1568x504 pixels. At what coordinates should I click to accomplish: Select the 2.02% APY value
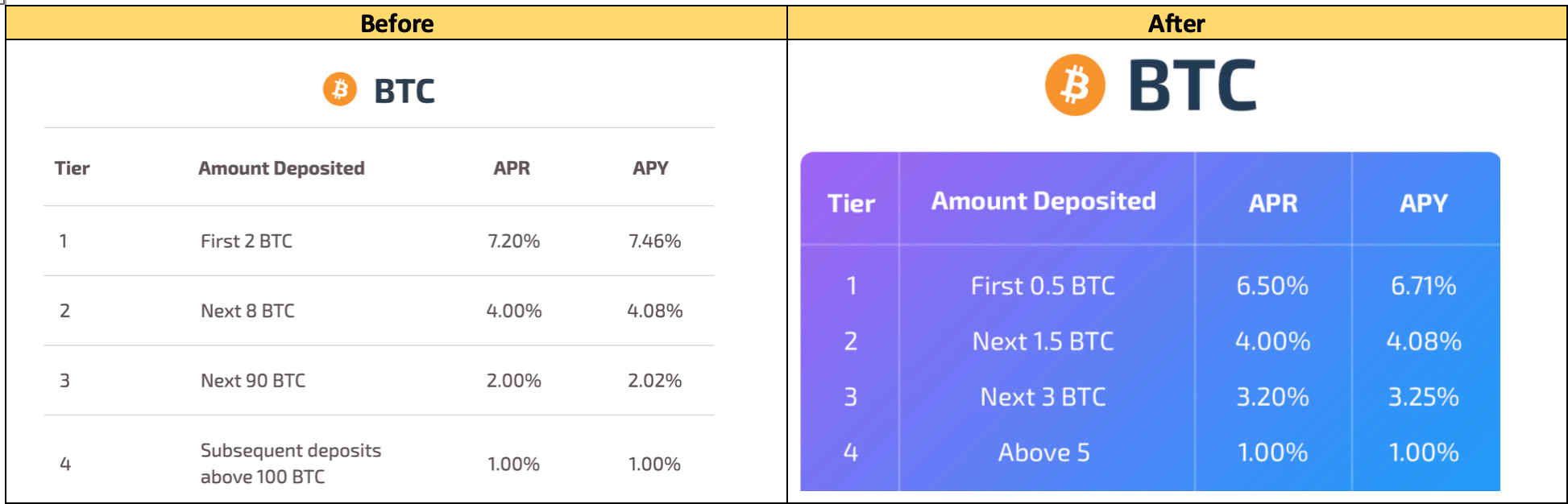pyautogui.click(x=654, y=381)
